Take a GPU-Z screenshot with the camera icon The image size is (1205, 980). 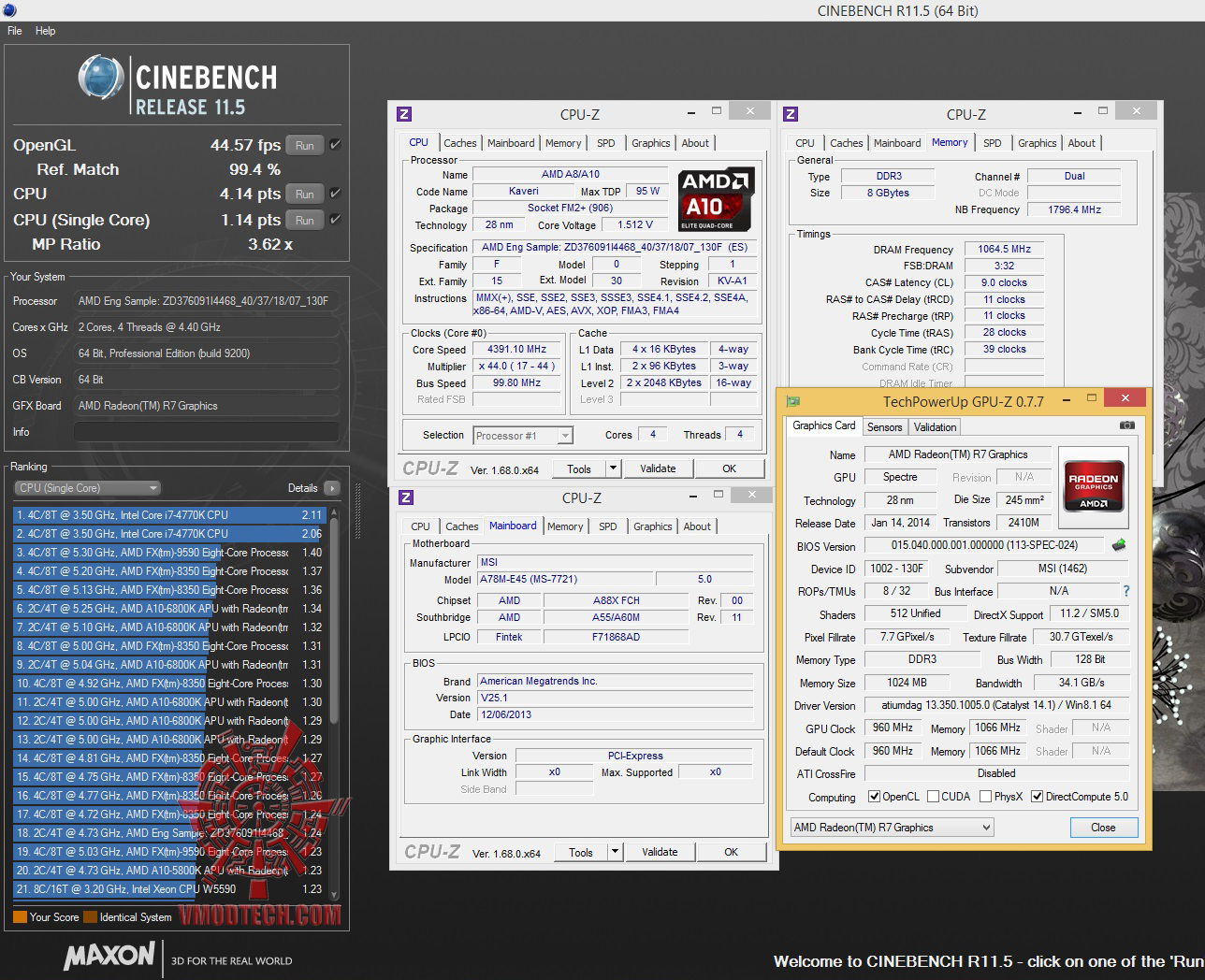[x=1127, y=425]
